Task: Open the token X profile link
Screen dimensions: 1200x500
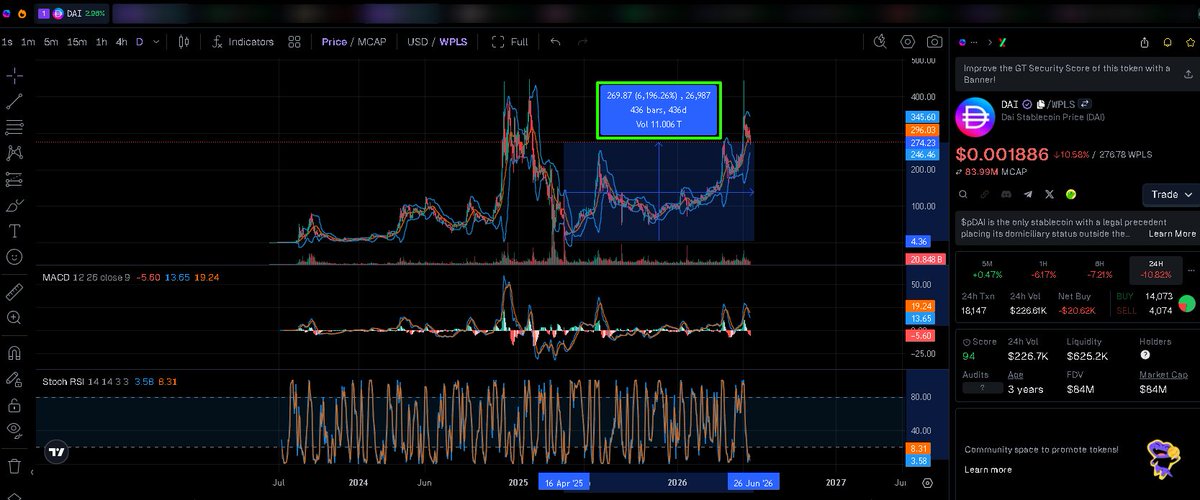Action: [x=1049, y=194]
